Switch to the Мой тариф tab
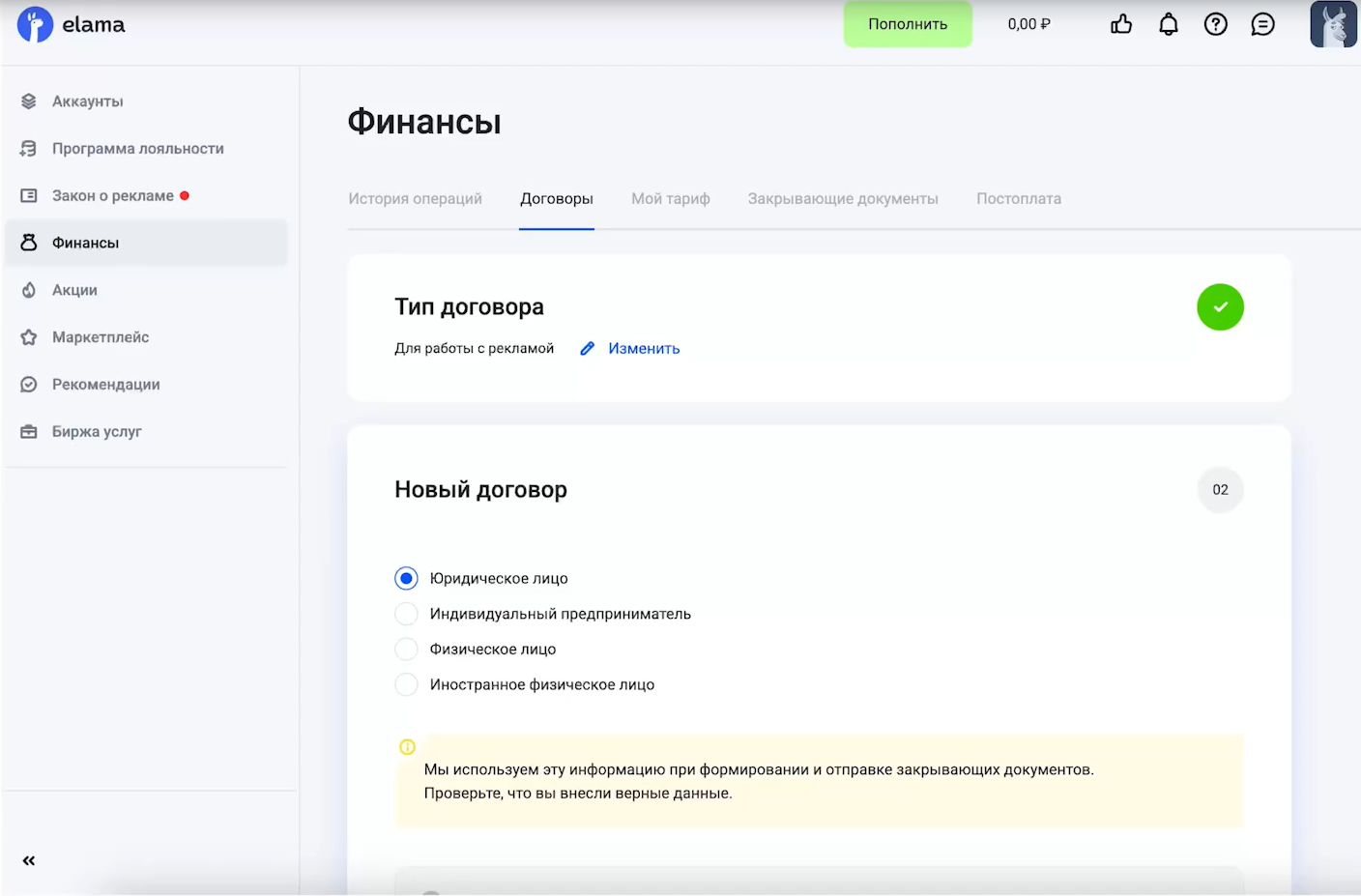This screenshot has height=896, width=1361. pos(671,198)
